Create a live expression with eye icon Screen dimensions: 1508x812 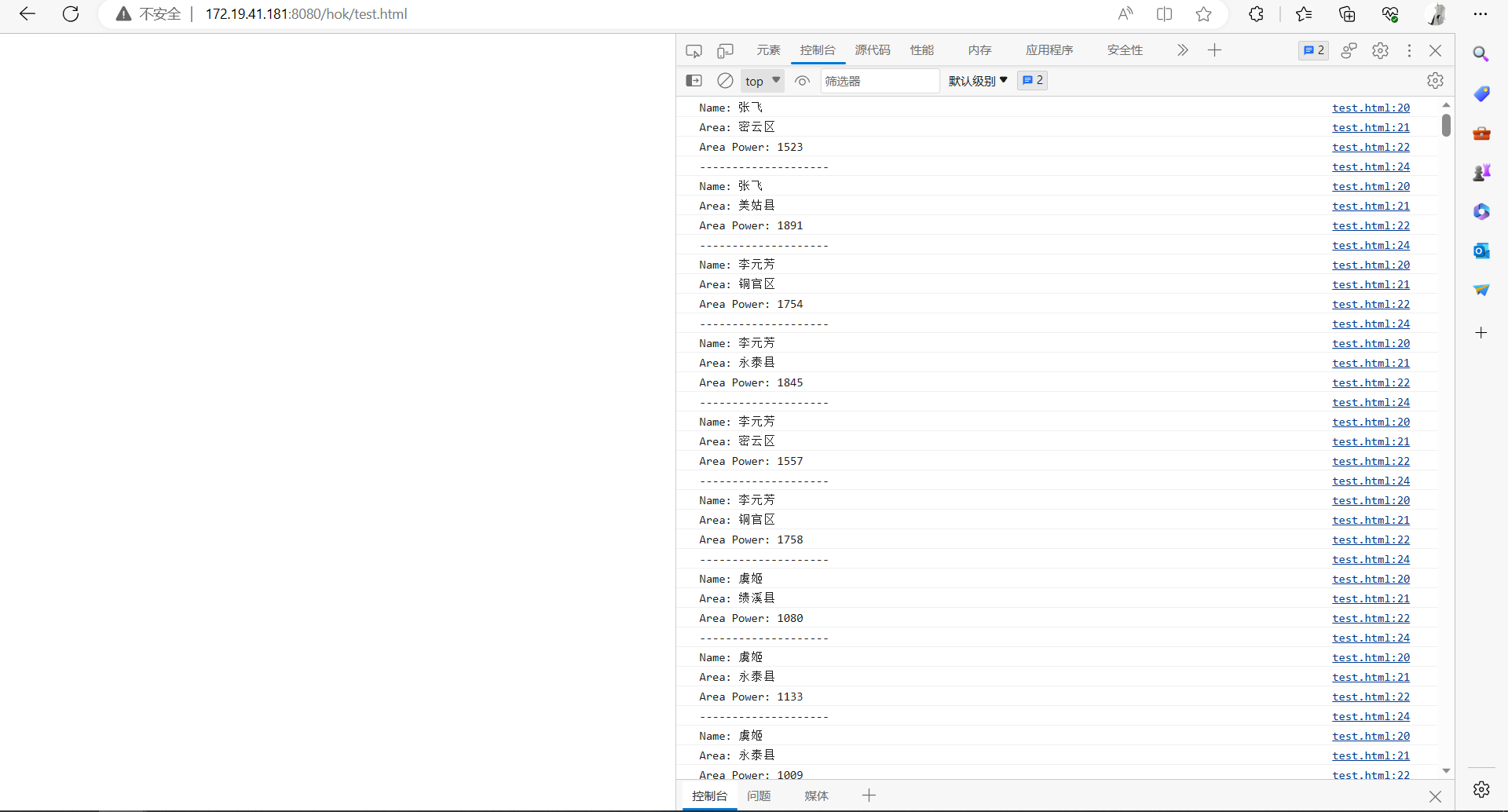(x=802, y=81)
